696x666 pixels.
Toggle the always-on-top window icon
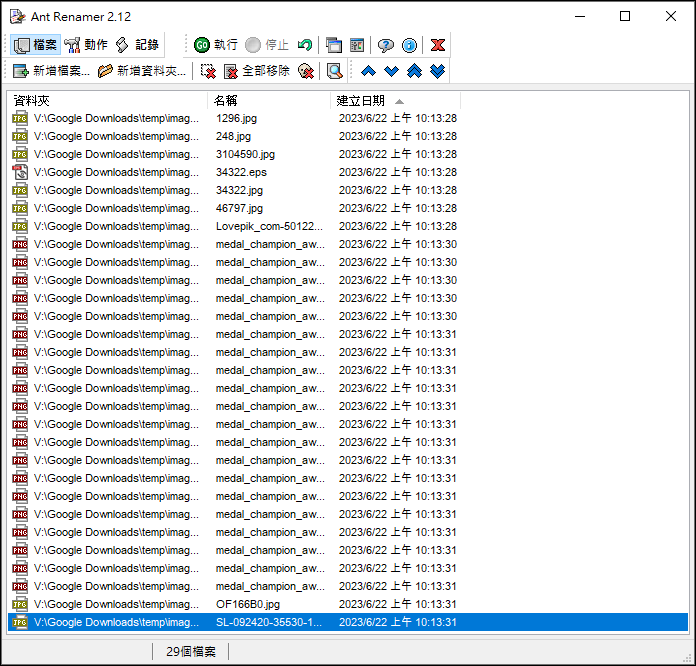click(334, 45)
